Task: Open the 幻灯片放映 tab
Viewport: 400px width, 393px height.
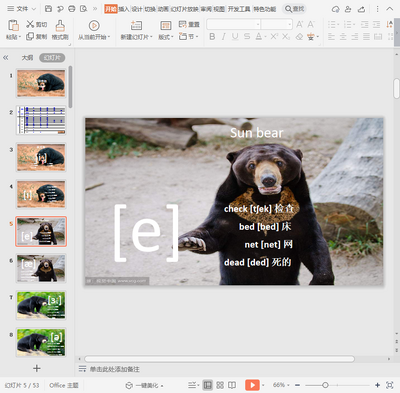Action: tap(184, 9)
